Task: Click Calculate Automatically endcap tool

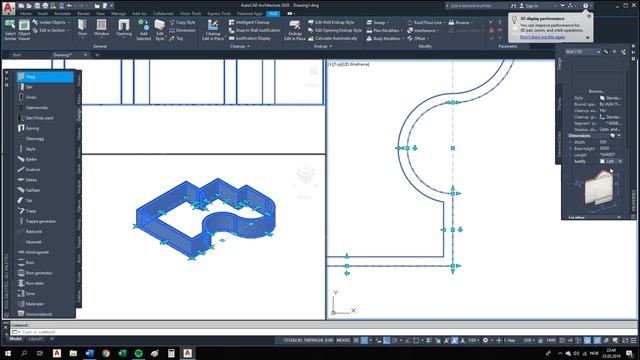Action: pos(333,38)
